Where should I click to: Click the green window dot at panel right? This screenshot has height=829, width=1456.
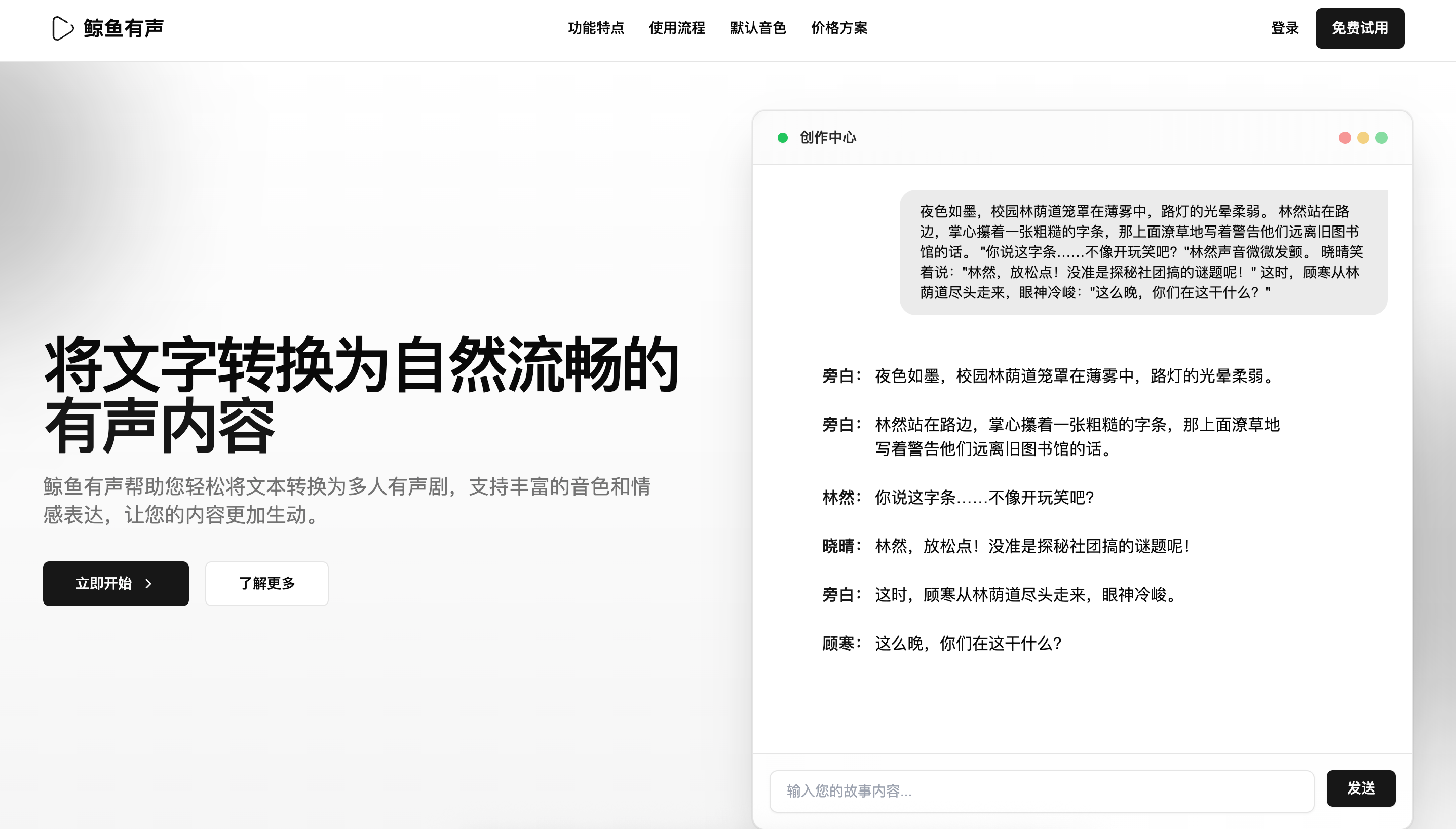(x=1381, y=138)
